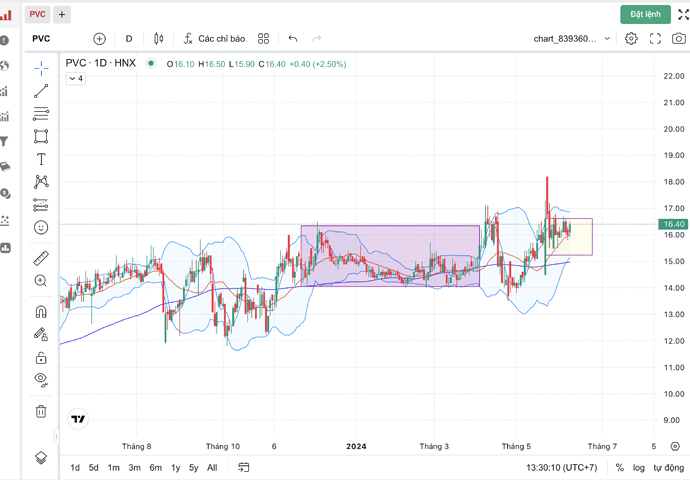
Task: Open time axis settings gear icon
Action: point(675,446)
